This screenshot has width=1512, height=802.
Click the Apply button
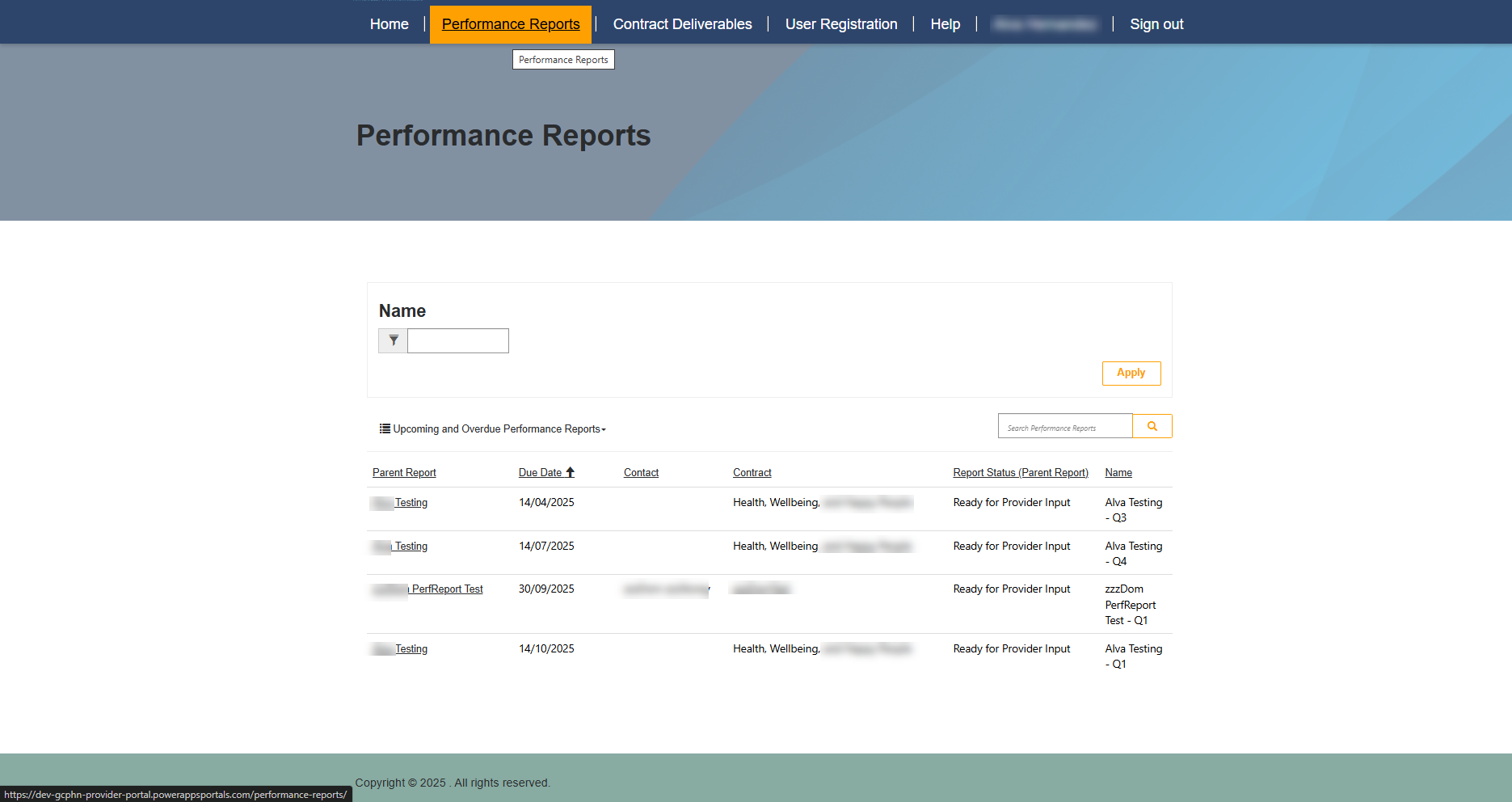(1131, 373)
